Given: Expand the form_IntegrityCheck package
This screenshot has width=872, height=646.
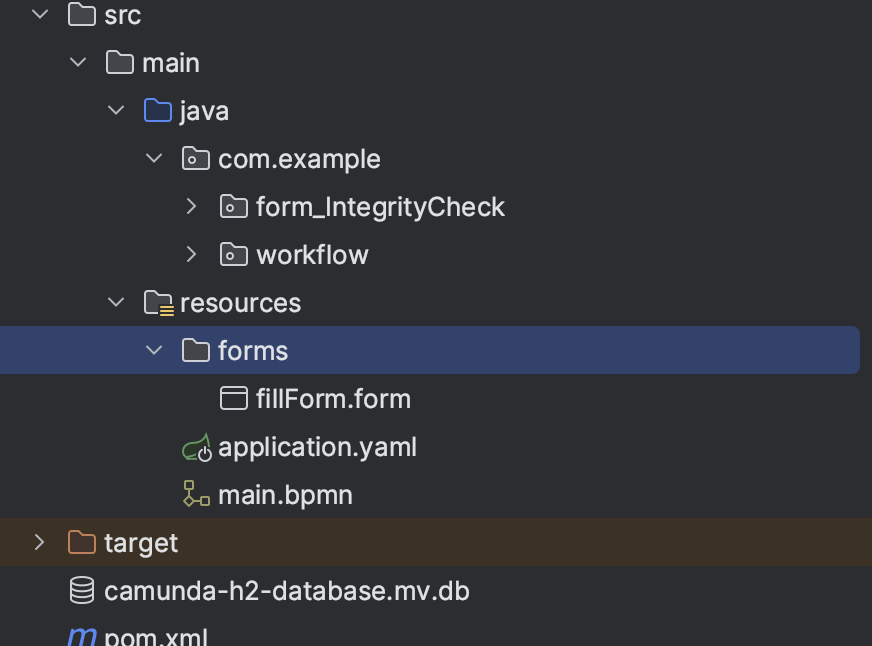Looking at the screenshot, I should coord(192,207).
